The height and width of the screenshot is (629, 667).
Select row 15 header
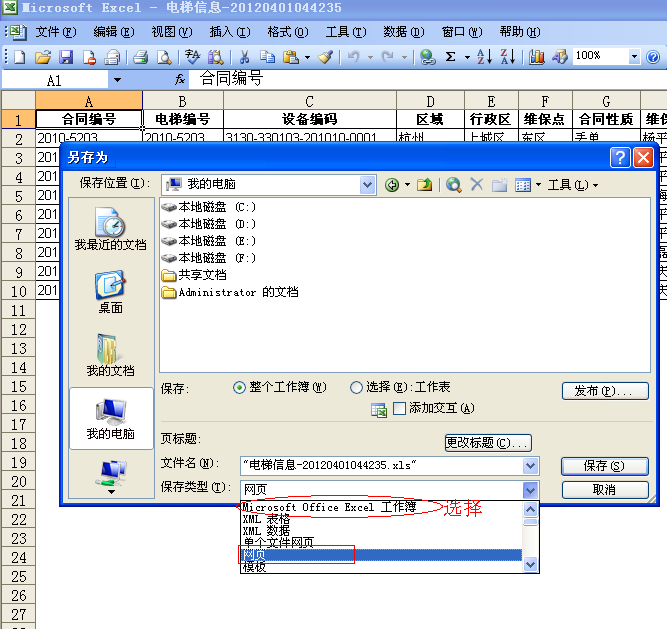pyautogui.click(x=18, y=387)
